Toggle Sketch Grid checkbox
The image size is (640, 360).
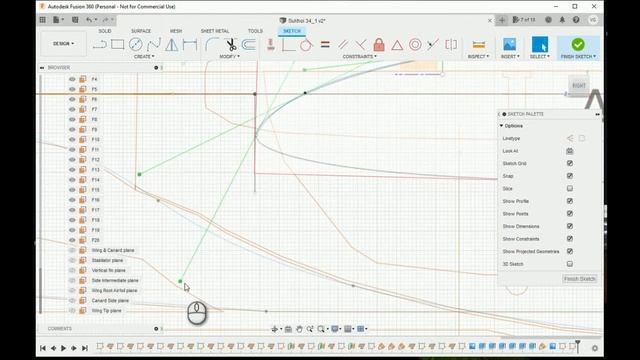click(x=570, y=163)
